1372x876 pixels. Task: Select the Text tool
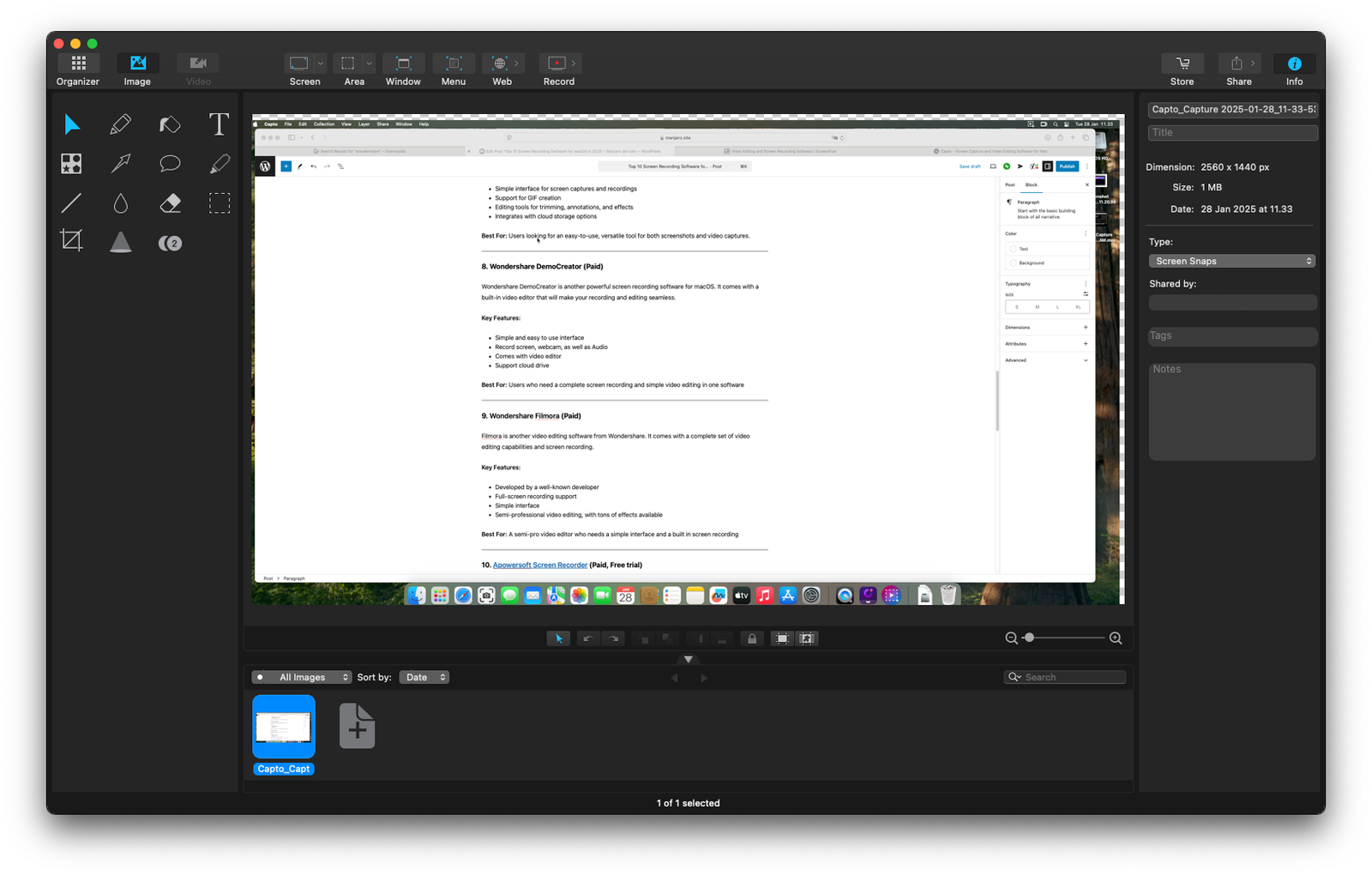[219, 124]
